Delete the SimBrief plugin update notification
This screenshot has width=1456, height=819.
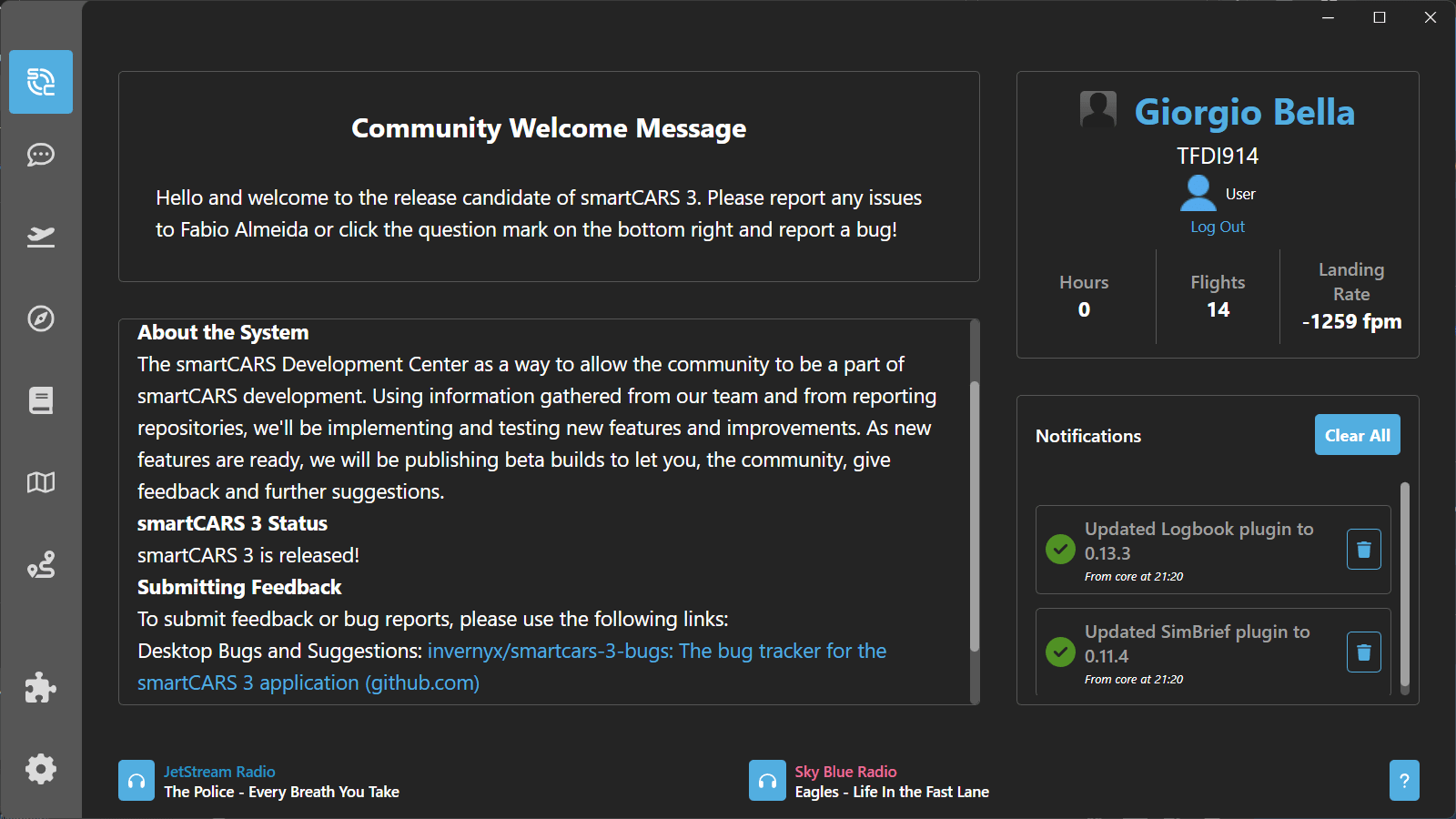click(x=1363, y=652)
